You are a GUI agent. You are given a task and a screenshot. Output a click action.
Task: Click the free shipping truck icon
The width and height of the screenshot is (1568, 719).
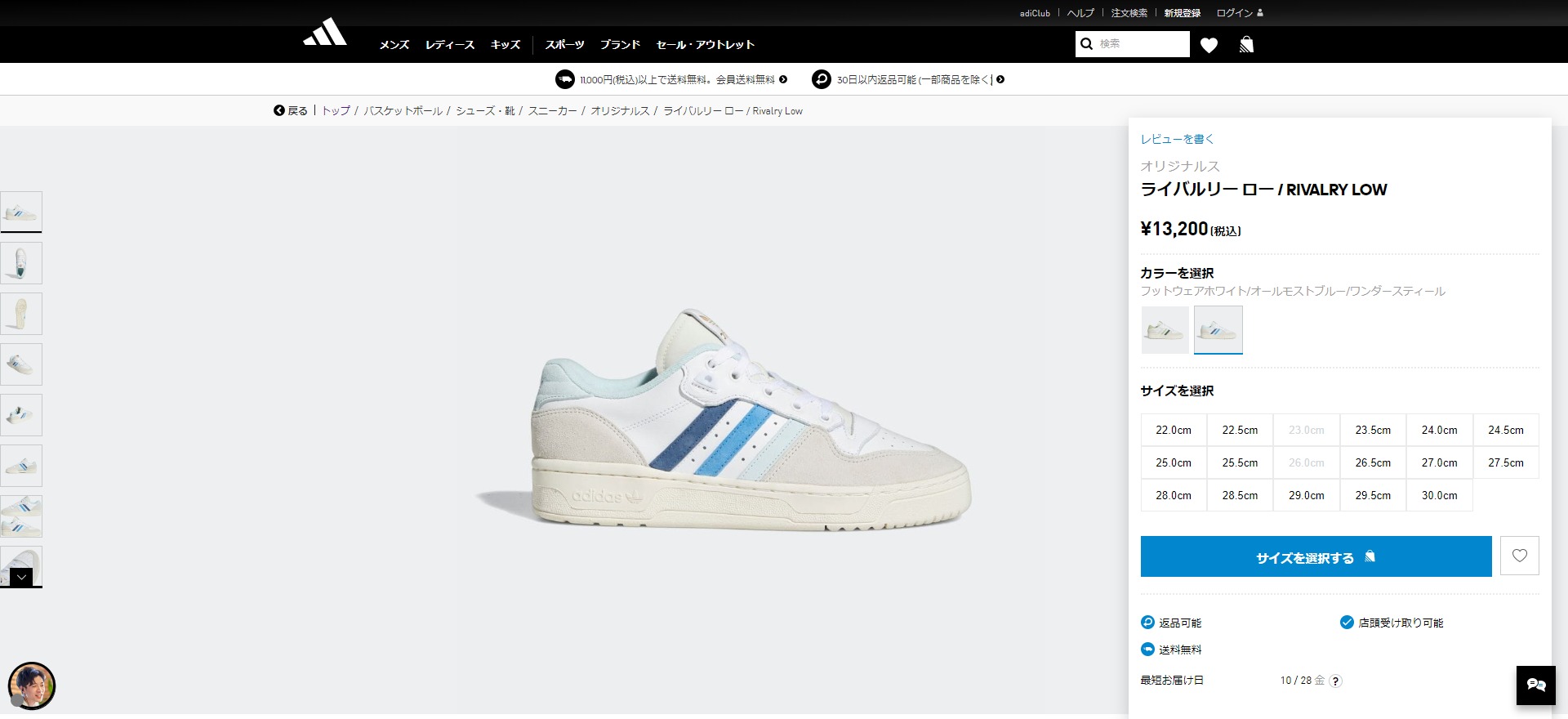click(565, 79)
